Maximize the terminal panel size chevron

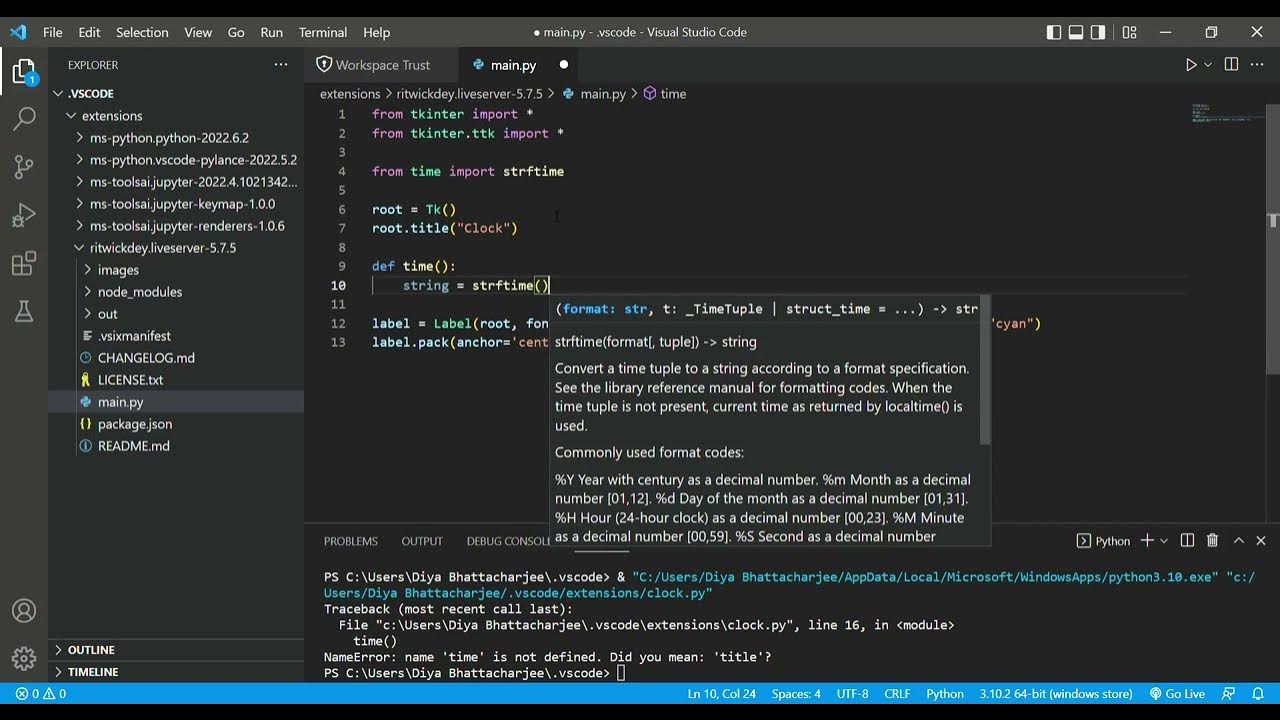pyautogui.click(x=1238, y=541)
